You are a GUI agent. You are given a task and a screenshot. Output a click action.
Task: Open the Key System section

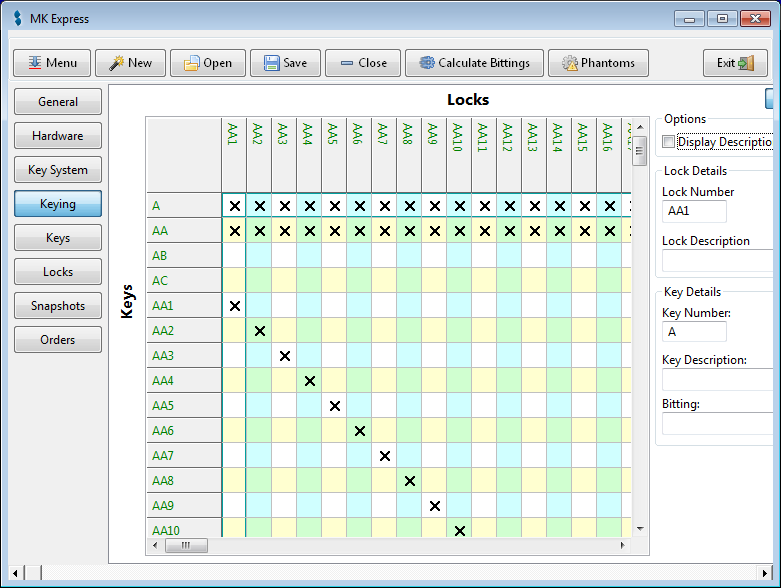58,169
